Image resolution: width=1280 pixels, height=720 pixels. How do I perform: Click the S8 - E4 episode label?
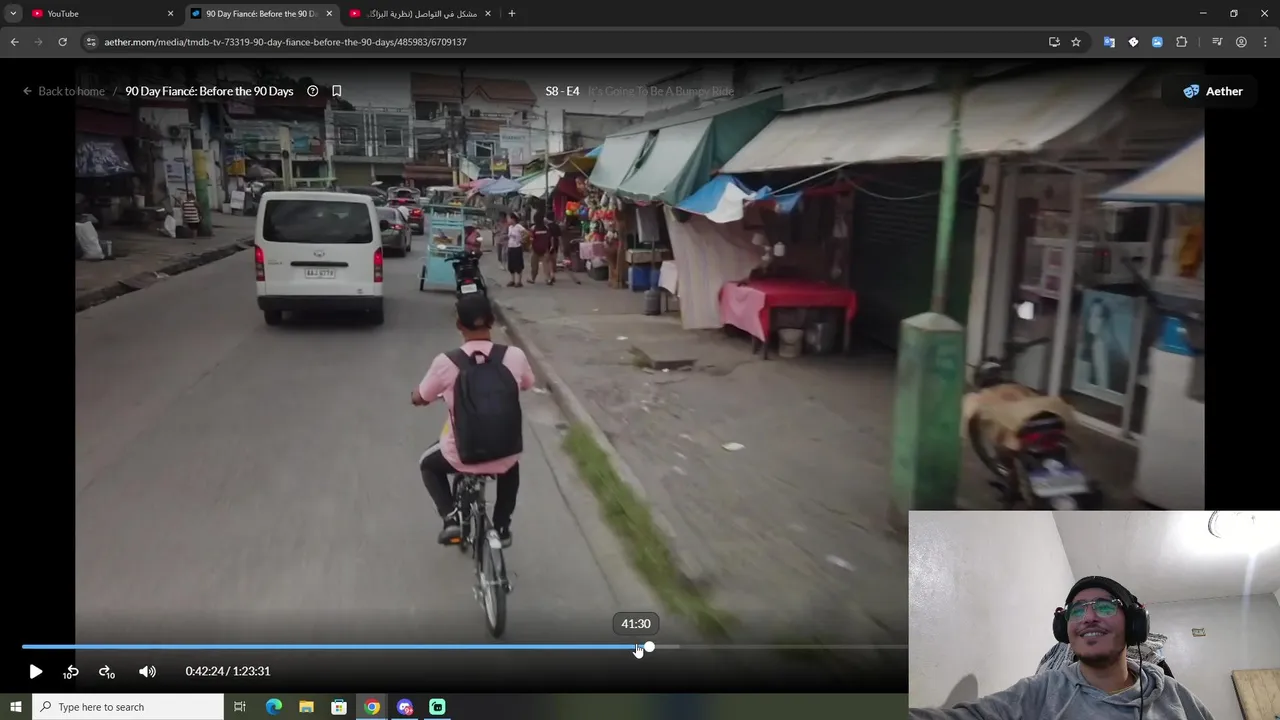tap(562, 91)
